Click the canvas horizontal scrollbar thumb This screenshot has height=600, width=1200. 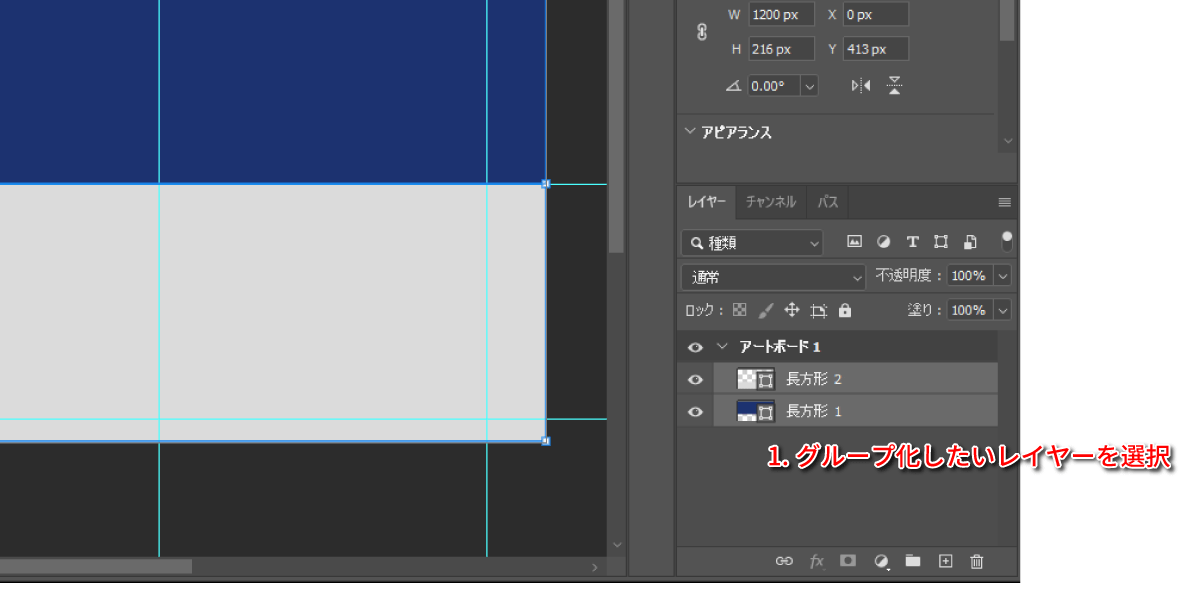tap(96, 566)
